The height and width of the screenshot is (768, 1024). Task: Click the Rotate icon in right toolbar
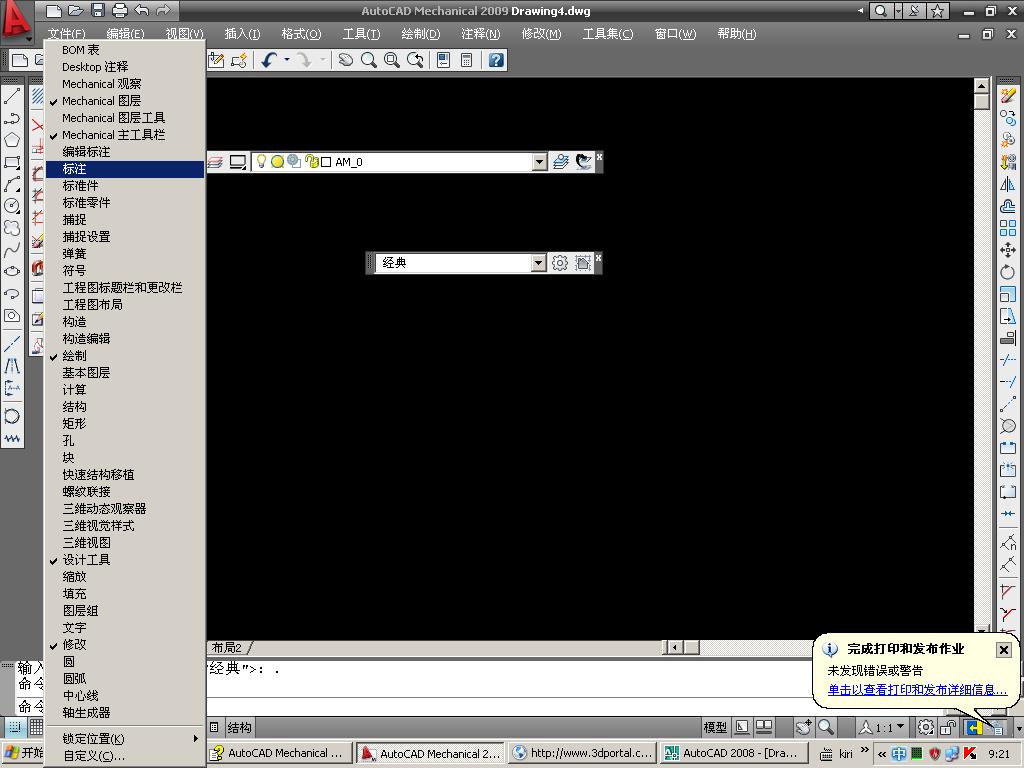(x=1008, y=272)
